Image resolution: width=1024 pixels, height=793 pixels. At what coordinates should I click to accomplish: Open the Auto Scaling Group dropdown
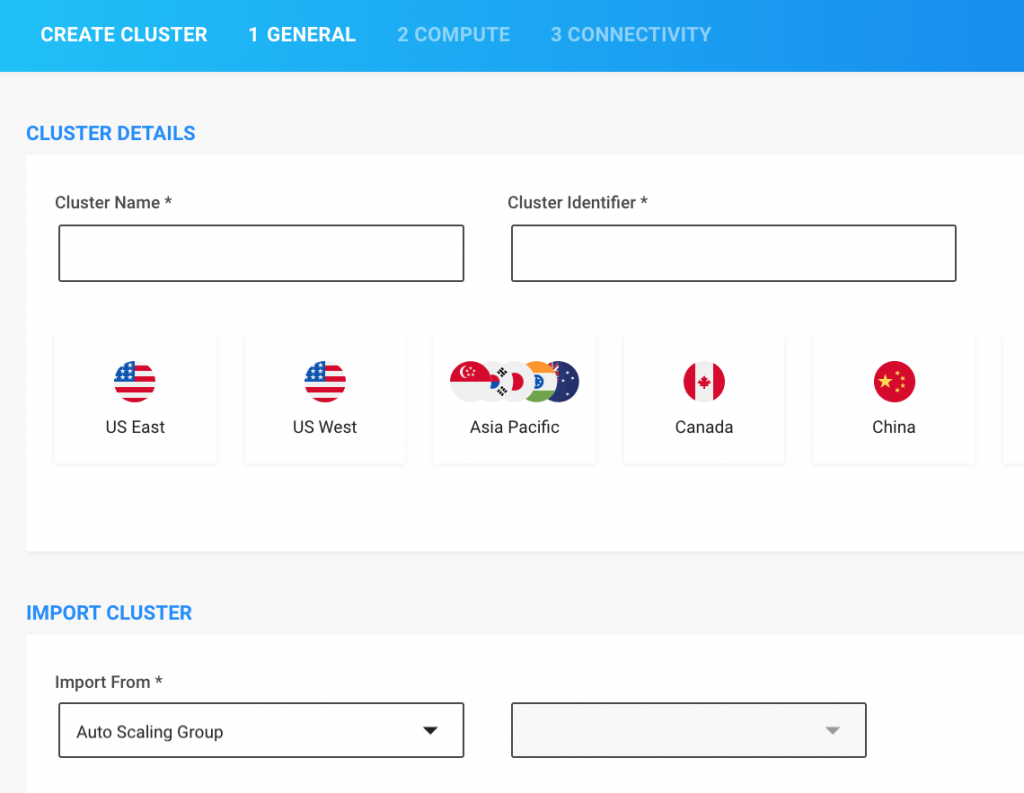tap(261, 731)
